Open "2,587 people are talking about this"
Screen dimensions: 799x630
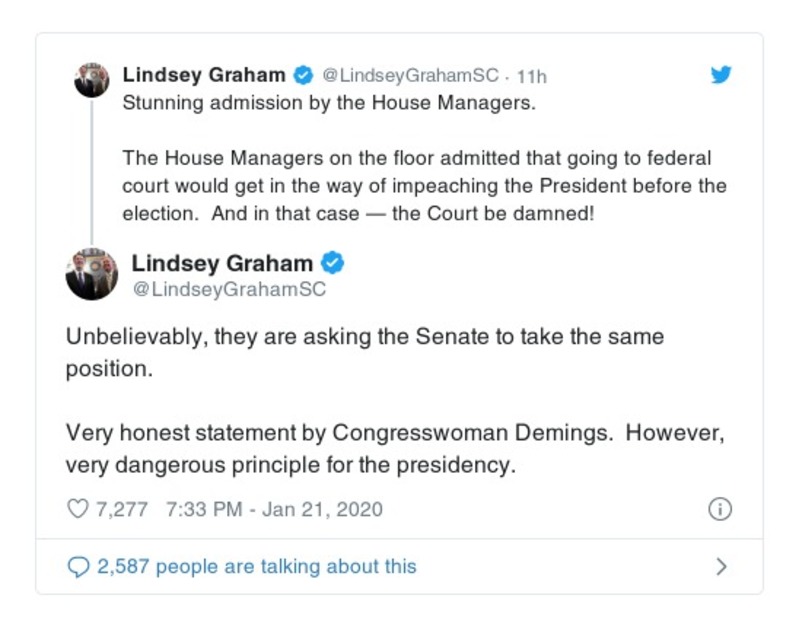click(x=256, y=567)
